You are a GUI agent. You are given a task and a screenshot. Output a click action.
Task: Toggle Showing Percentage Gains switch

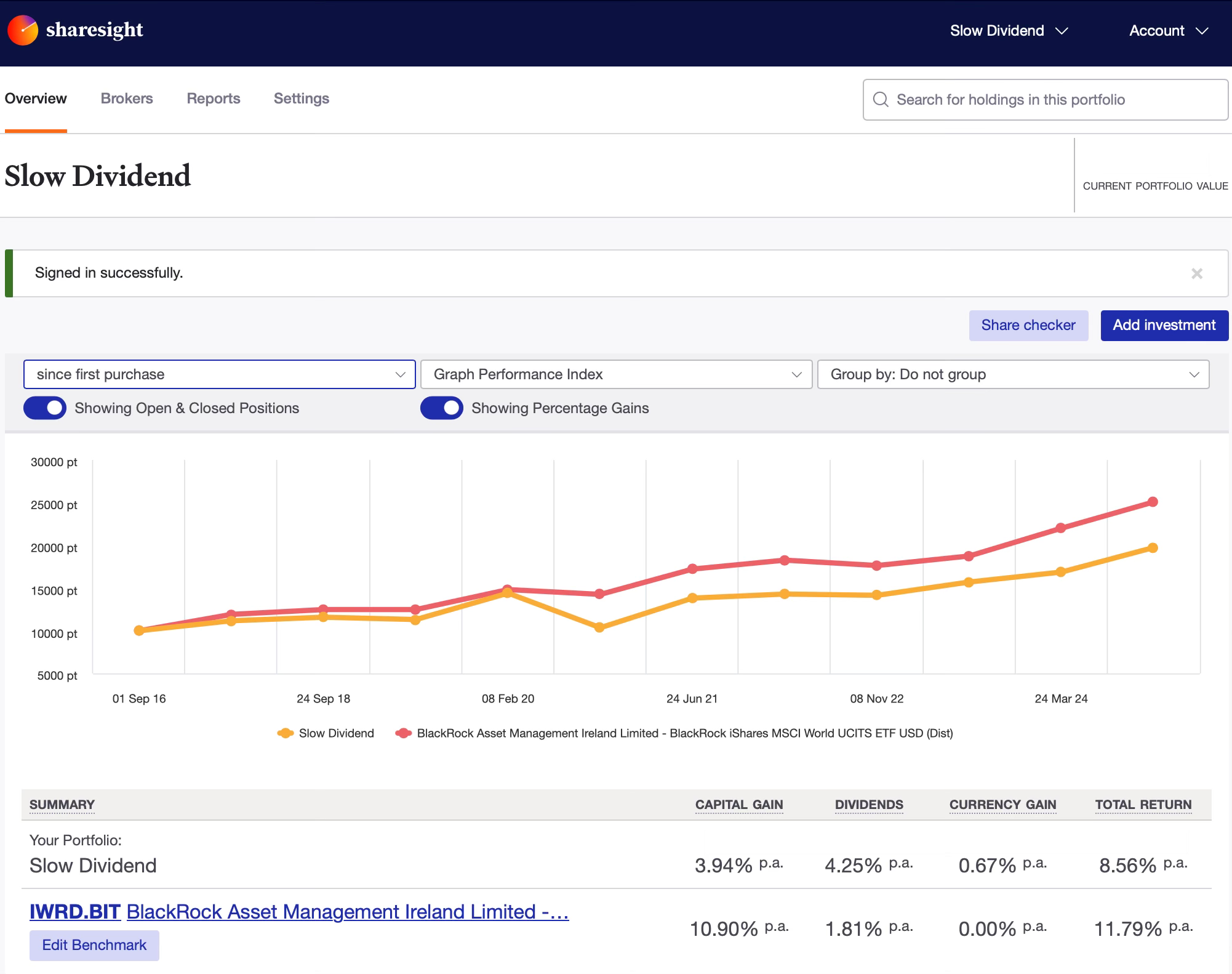pyautogui.click(x=442, y=408)
